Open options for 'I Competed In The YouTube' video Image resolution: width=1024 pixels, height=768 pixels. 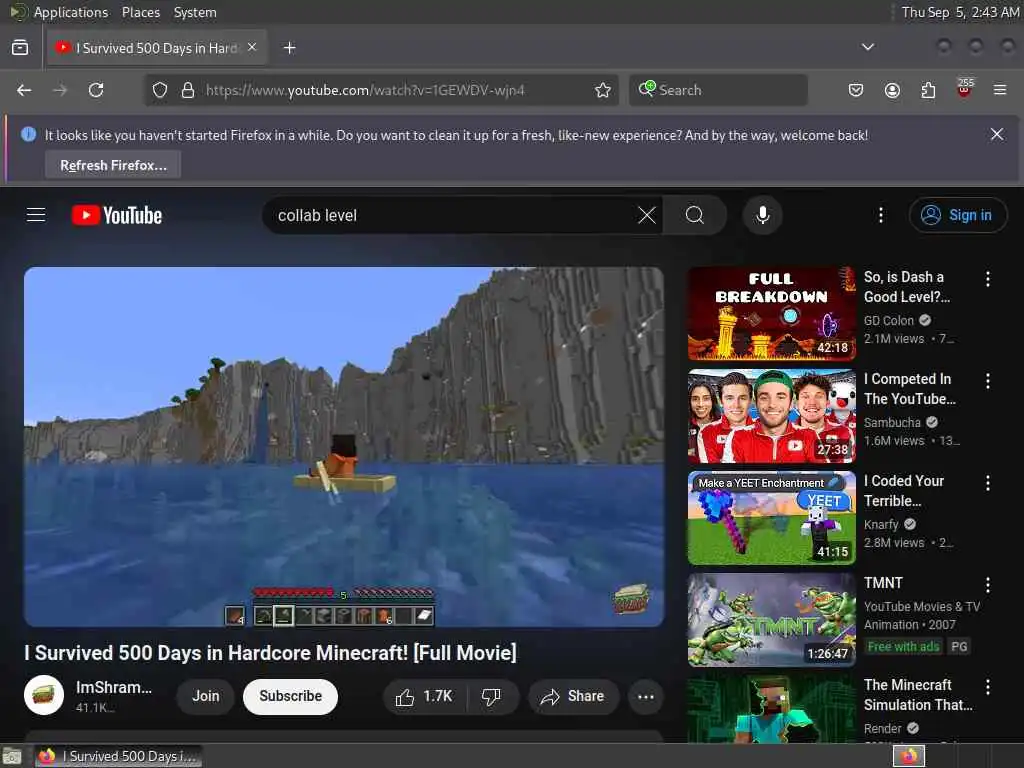pos(987,381)
